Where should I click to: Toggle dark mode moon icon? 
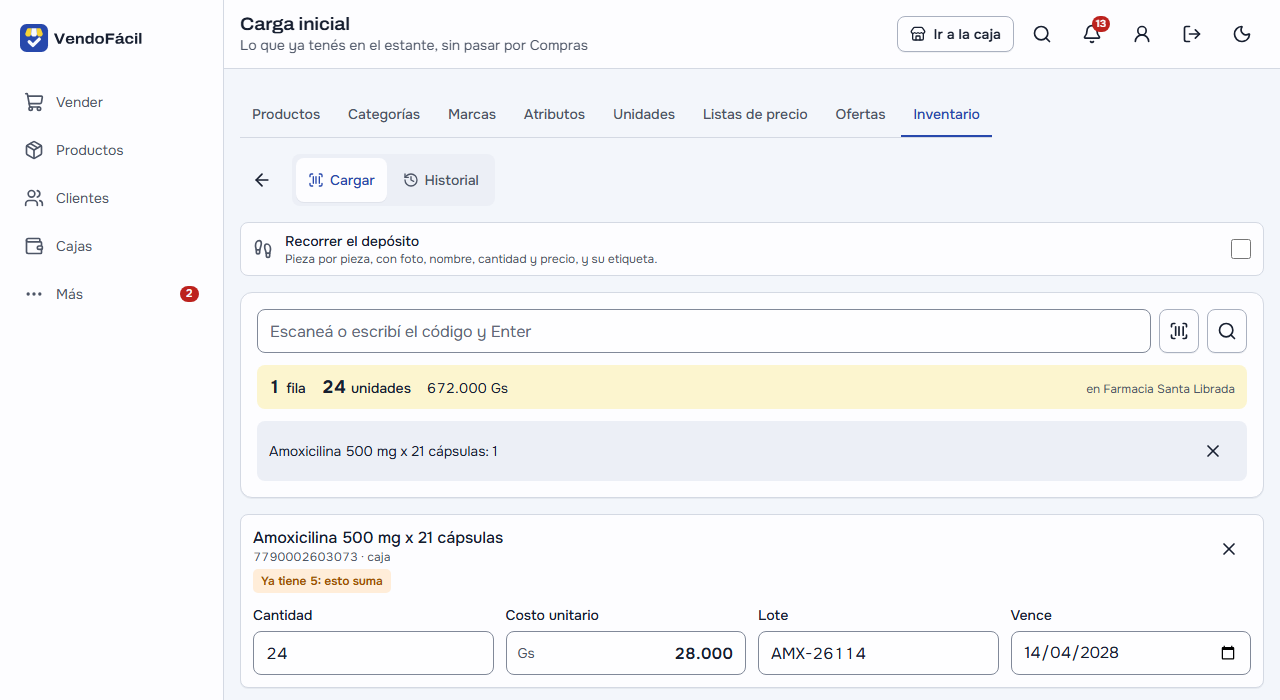coord(1242,34)
